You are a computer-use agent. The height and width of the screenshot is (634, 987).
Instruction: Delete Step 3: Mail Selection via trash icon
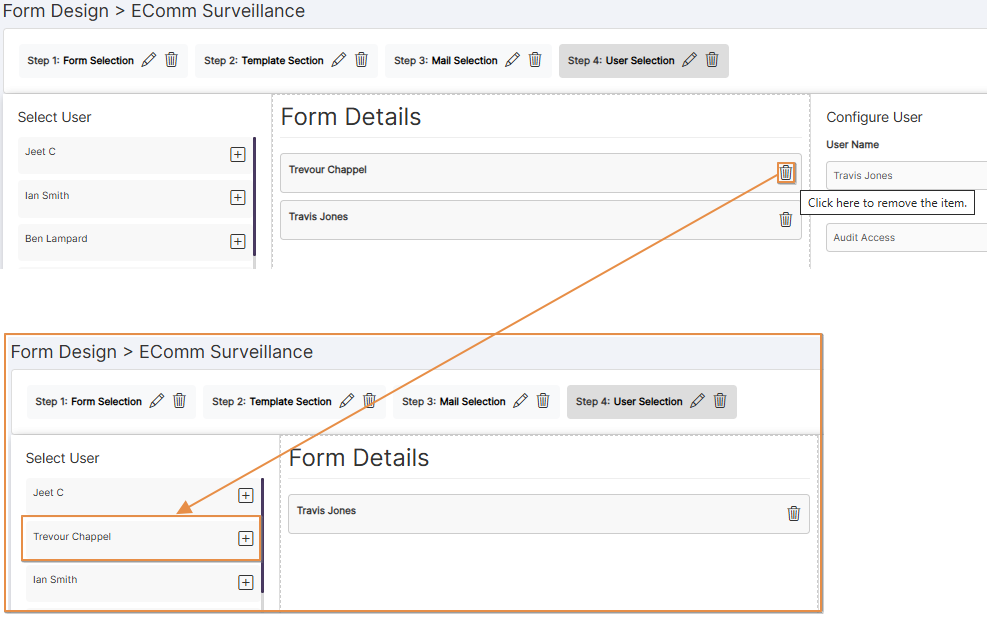tap(535, 59)
